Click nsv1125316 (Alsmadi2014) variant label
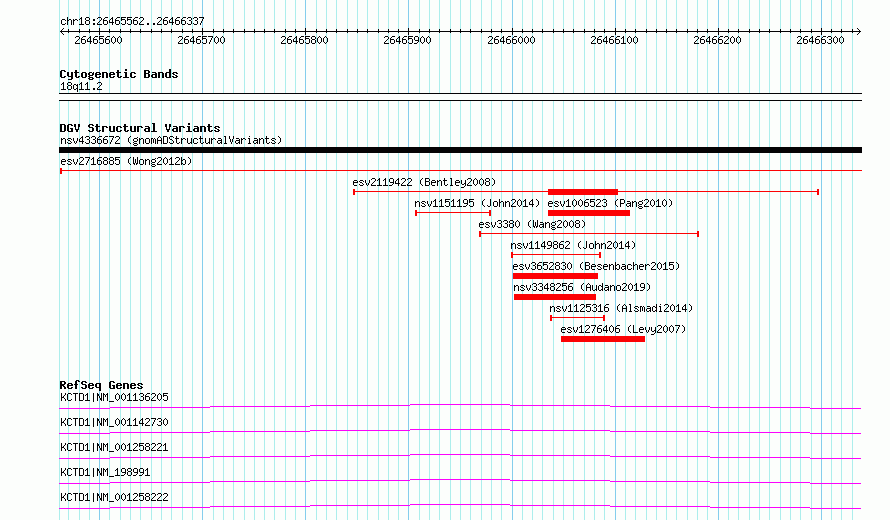Image resolution: width=890 pixels, height=520 pixels. tap(621, 308)
